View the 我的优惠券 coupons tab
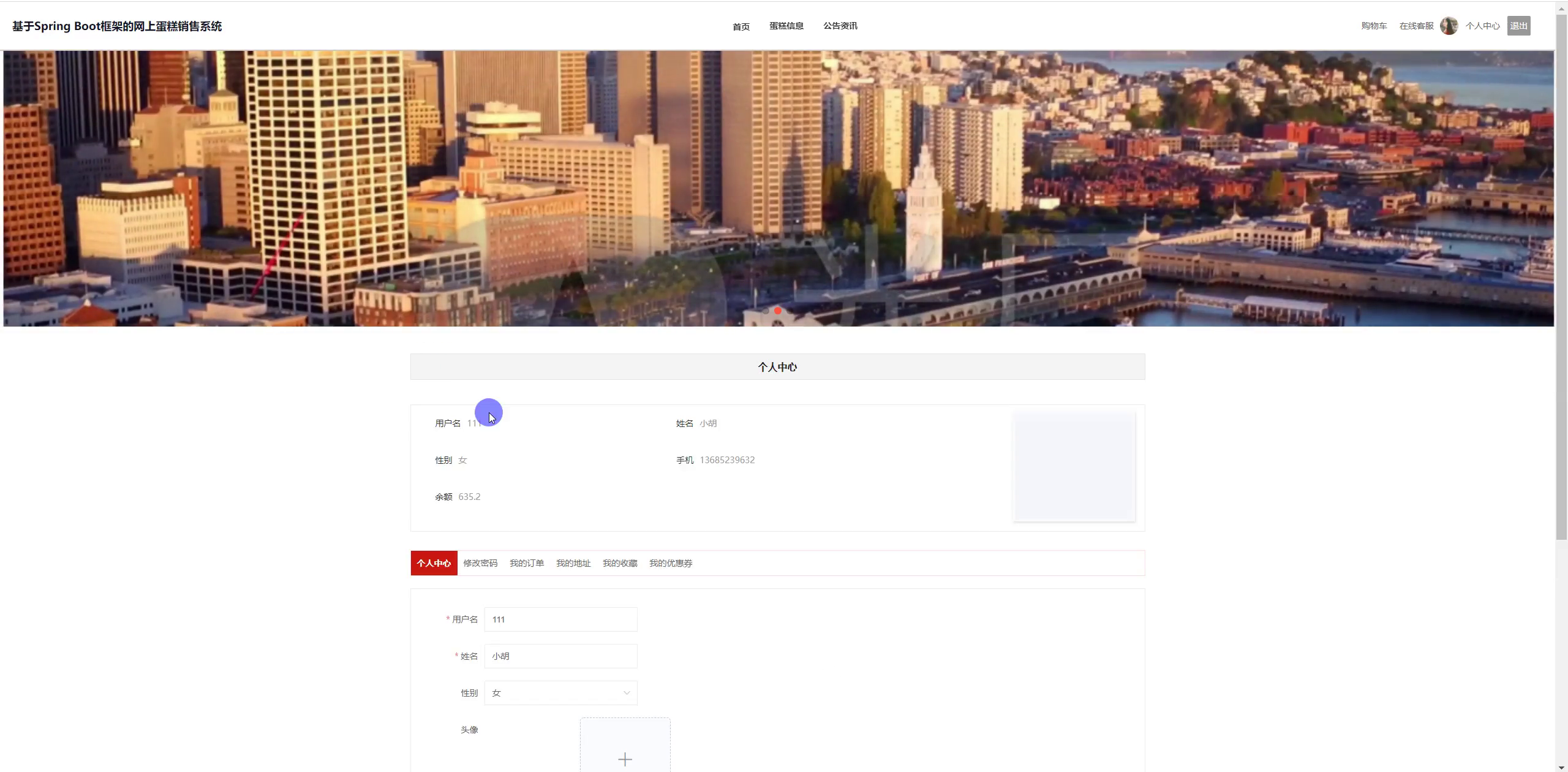The width and height of the screenshot is (1568, 772). coord(671,563)
